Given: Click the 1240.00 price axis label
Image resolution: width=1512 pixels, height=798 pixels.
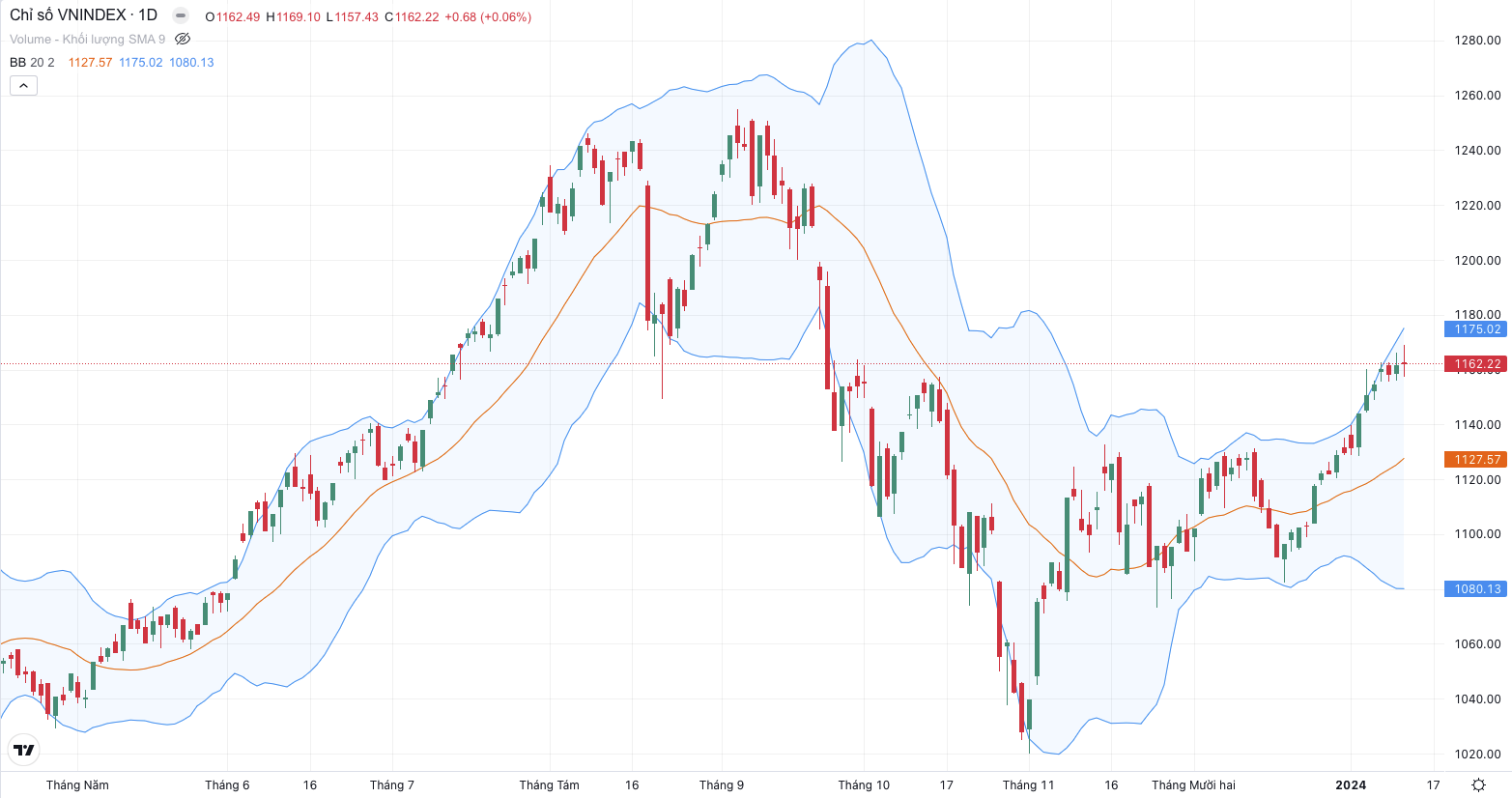Looking at the screenshot, I should (x=1478, y=150).
